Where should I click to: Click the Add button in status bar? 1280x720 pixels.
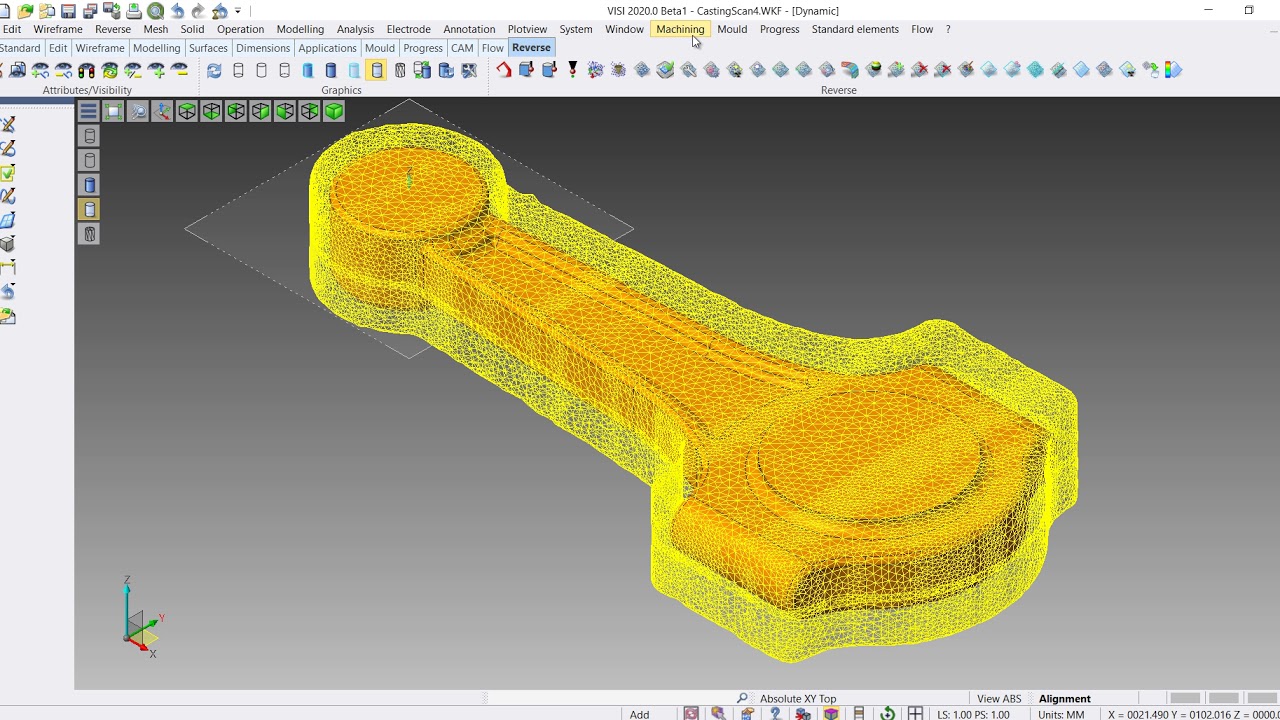click(639, 714)
